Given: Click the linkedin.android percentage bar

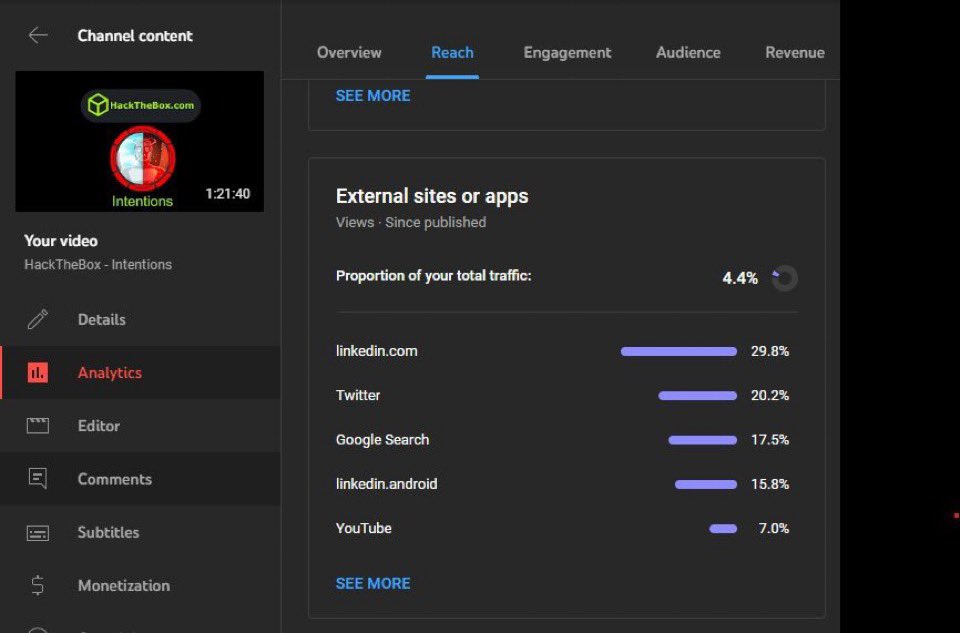Looking at the screenshot, I should 705,484.
